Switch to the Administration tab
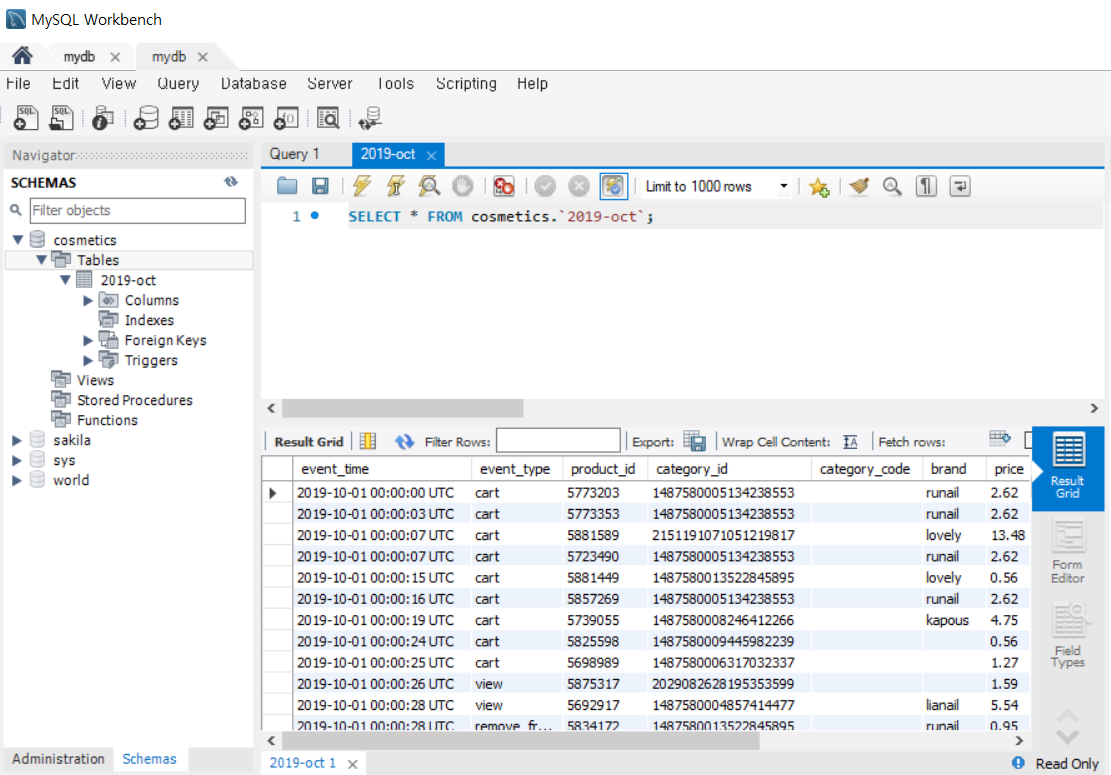This screenshot has height=775, width=1111. (58, 759)
